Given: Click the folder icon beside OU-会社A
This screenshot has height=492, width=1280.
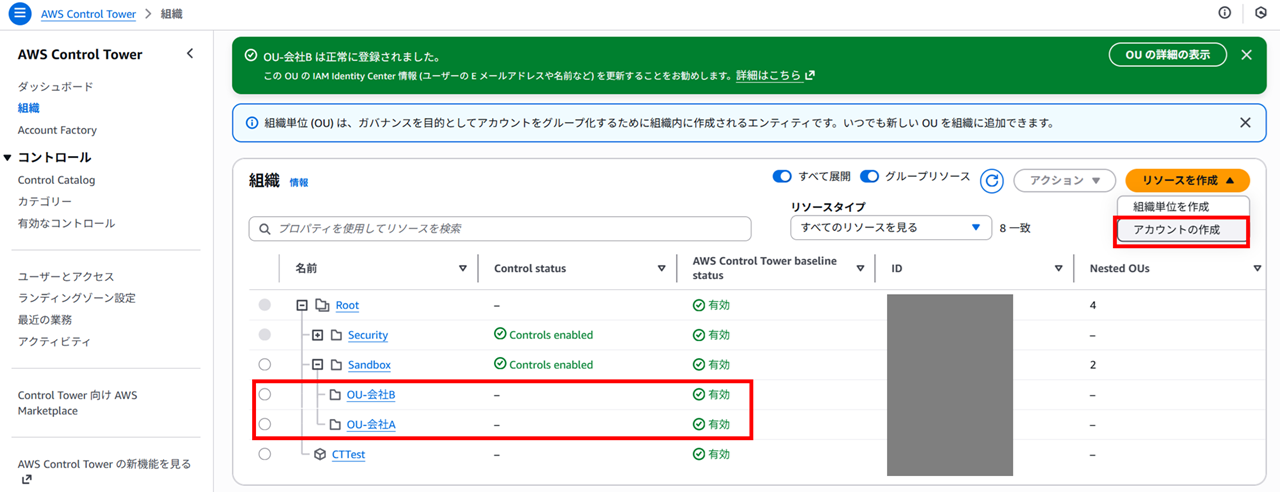Looking at the screenshot, I should [336, 425].
